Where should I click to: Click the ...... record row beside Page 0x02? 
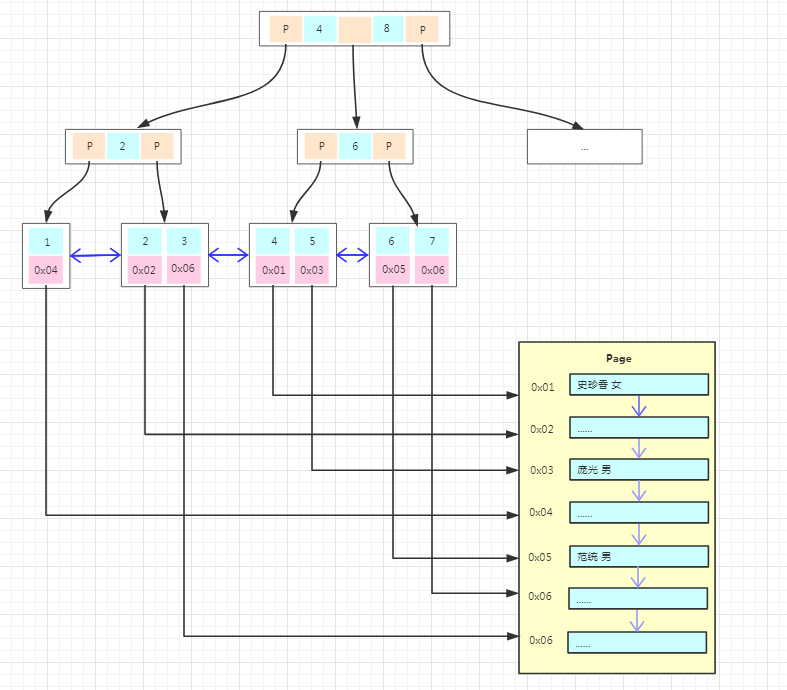click(639, 428)
